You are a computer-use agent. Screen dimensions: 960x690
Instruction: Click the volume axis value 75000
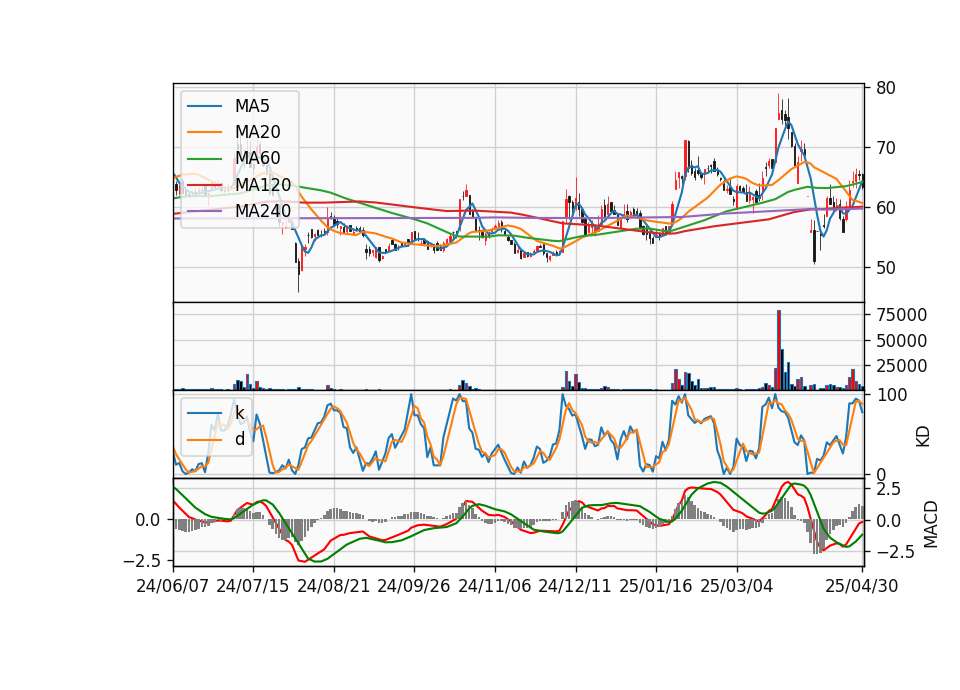pos(901,315)
